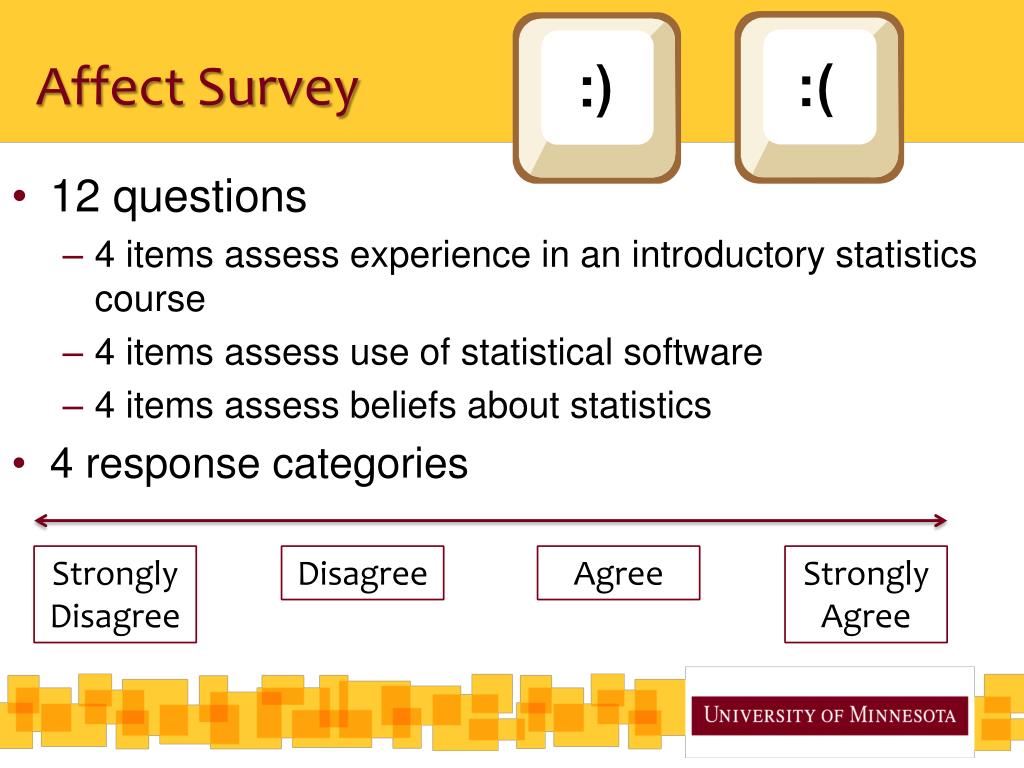Screen dimensions: 1024x768
Task: Click the middle of the agreement scale line
Action: pyautogui.click(x=490, y=520)
